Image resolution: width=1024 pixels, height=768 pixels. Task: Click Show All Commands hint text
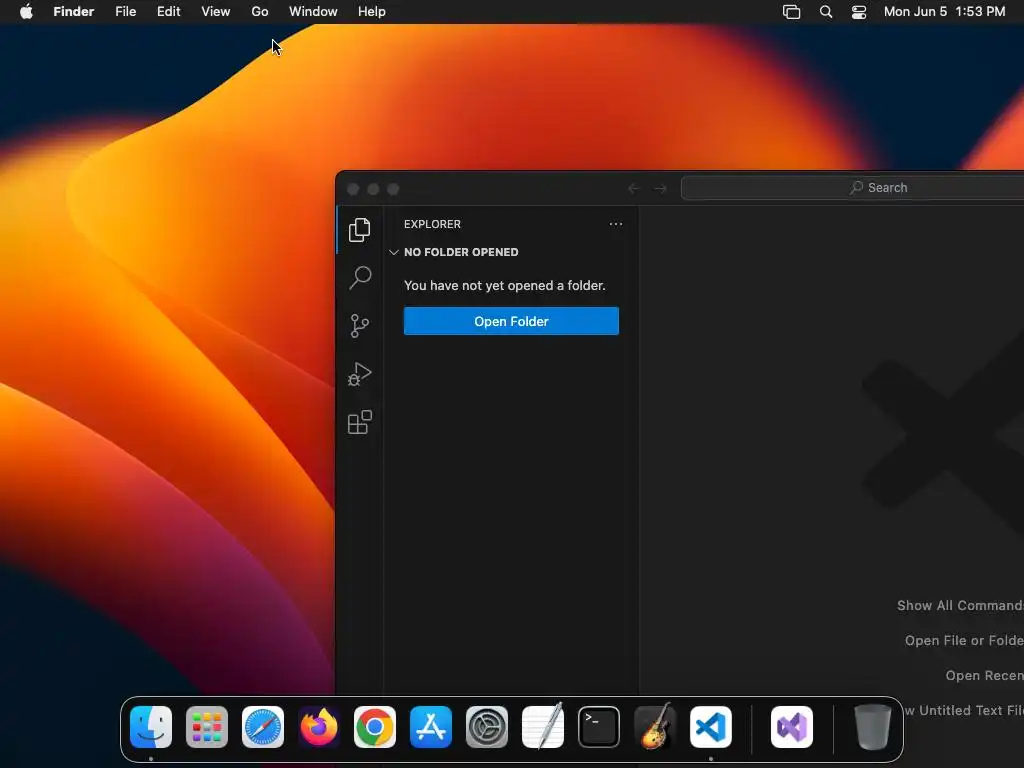click(960, 605)
